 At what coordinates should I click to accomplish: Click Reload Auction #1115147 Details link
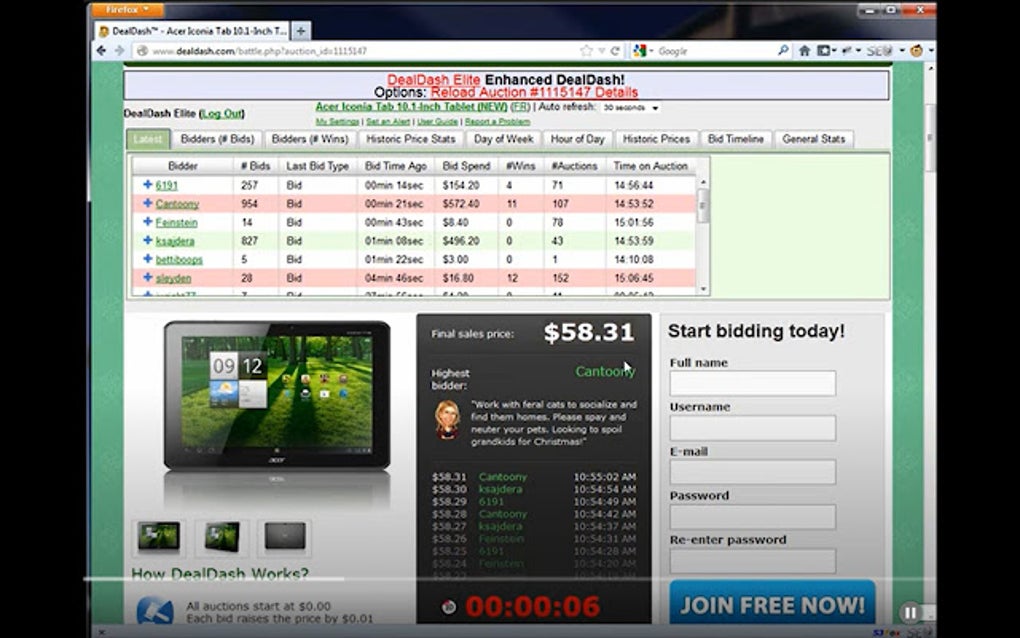pos(534,92)
